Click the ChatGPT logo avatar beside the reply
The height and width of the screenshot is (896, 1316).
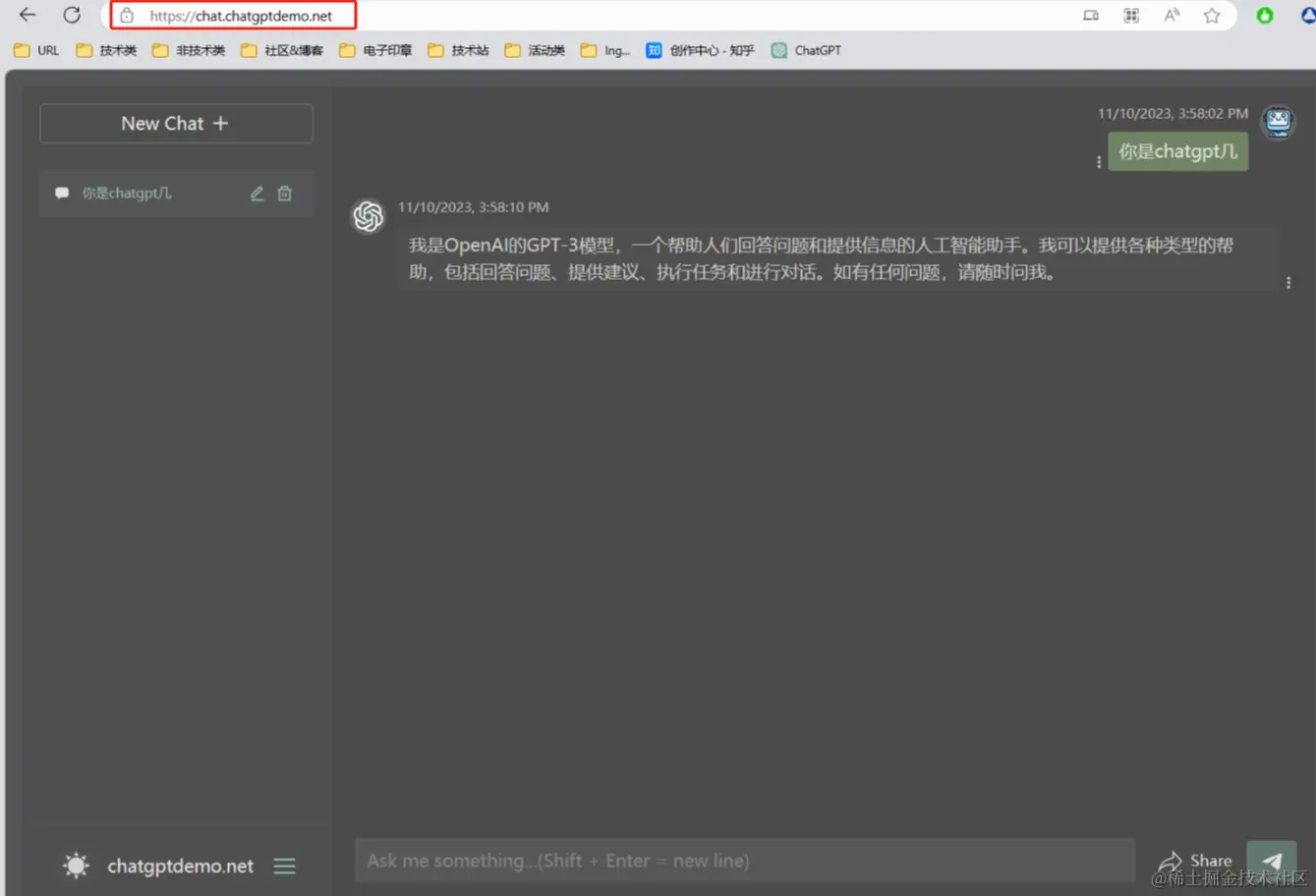(369, 216)
